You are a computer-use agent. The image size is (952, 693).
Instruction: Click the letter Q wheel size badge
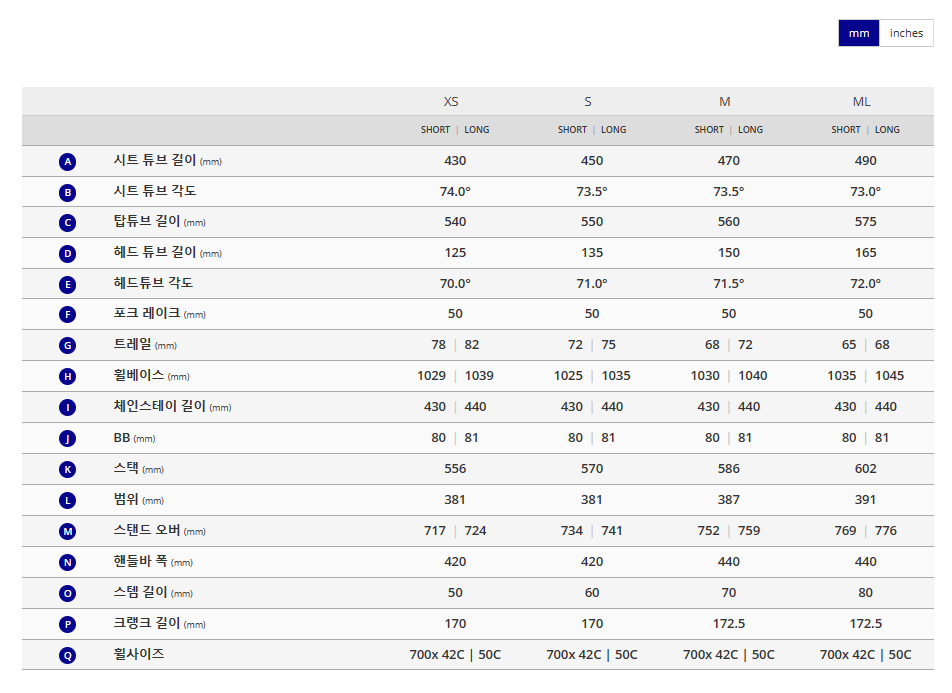pyautogui.click(x=67, y=655)
